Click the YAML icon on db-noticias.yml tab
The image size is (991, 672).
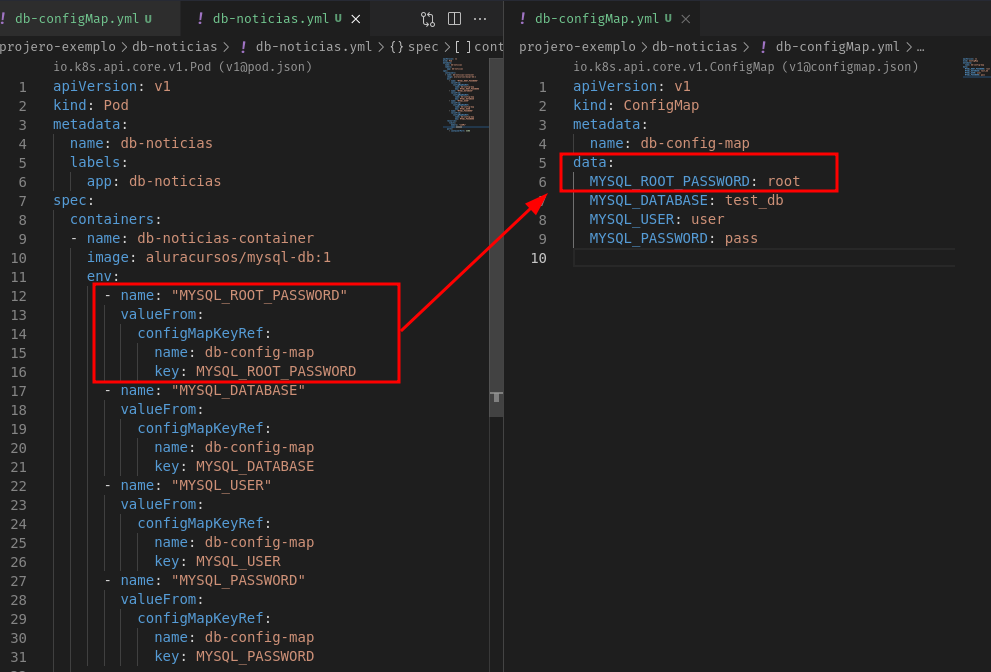(x=201, y=19)
